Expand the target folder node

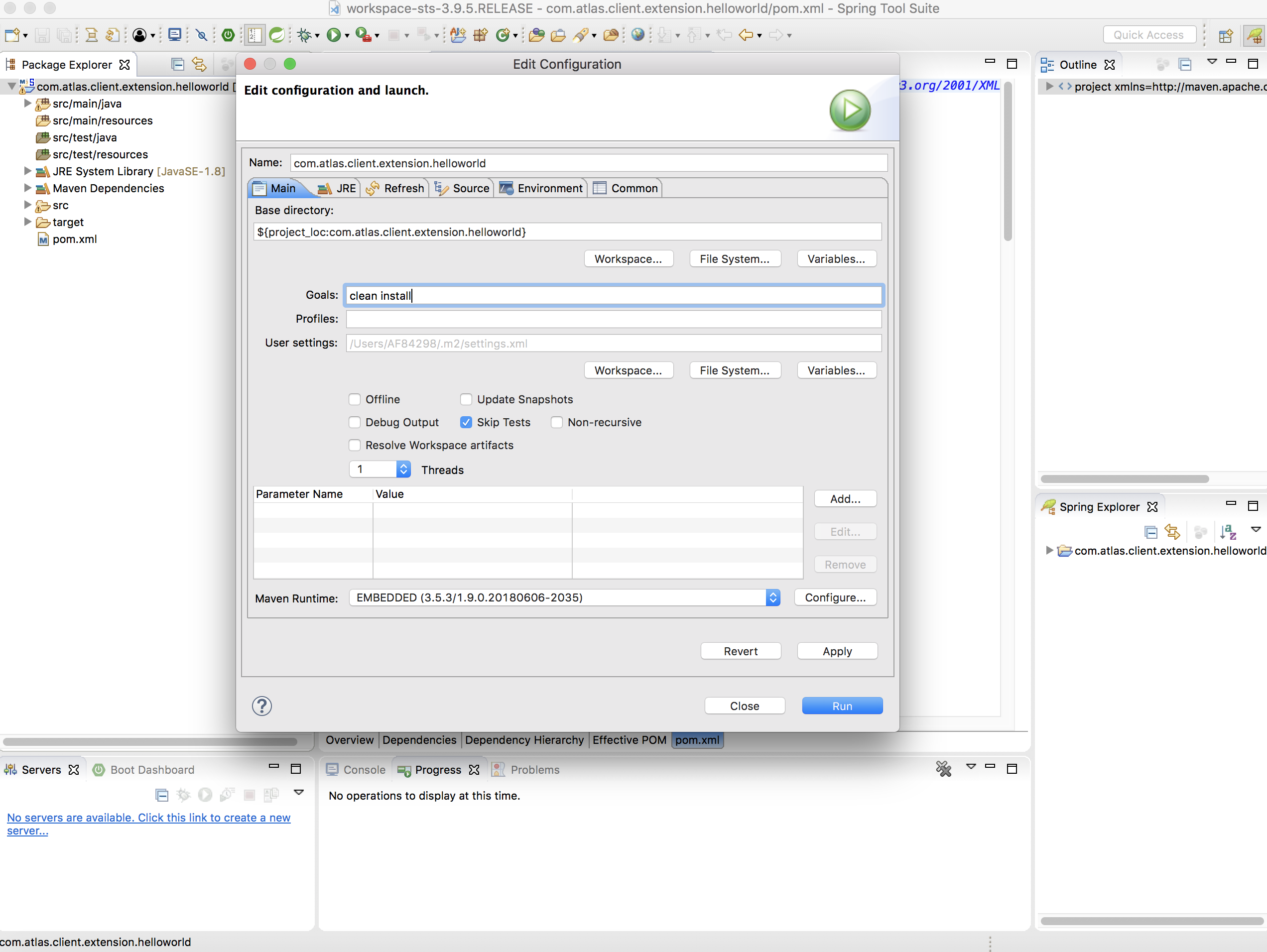pyautogui.click(x=27, y=222)
